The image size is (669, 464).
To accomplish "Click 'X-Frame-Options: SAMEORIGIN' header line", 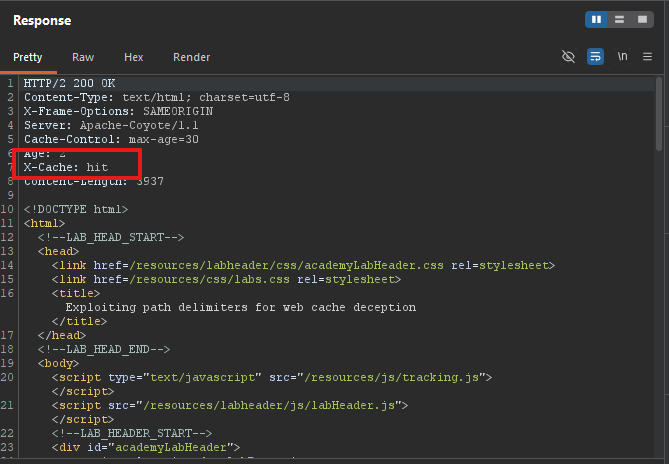I will (x=118, y=111).
